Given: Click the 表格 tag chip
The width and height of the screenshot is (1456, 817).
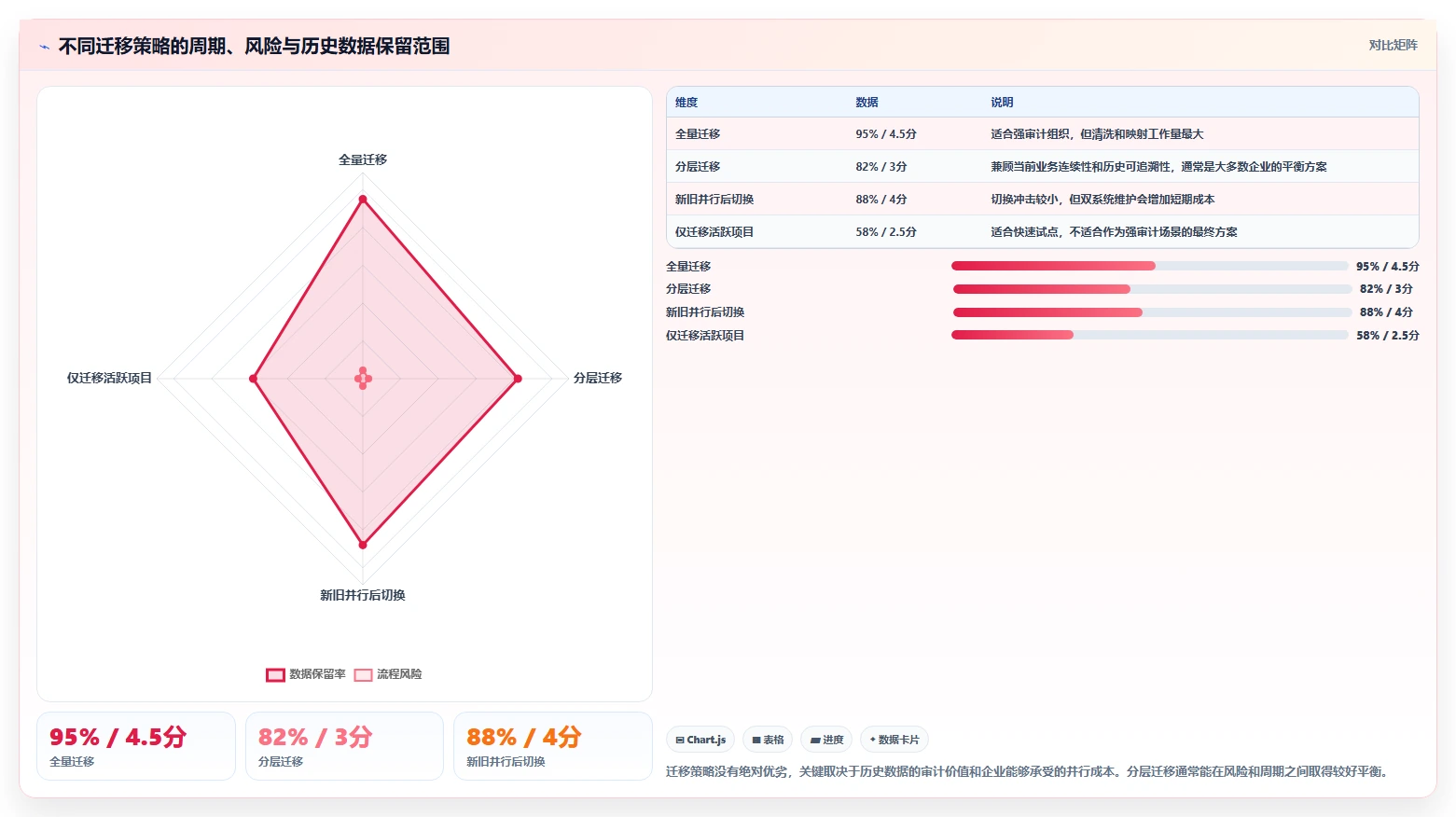Looking at the screenshot, I should point(768,740).
